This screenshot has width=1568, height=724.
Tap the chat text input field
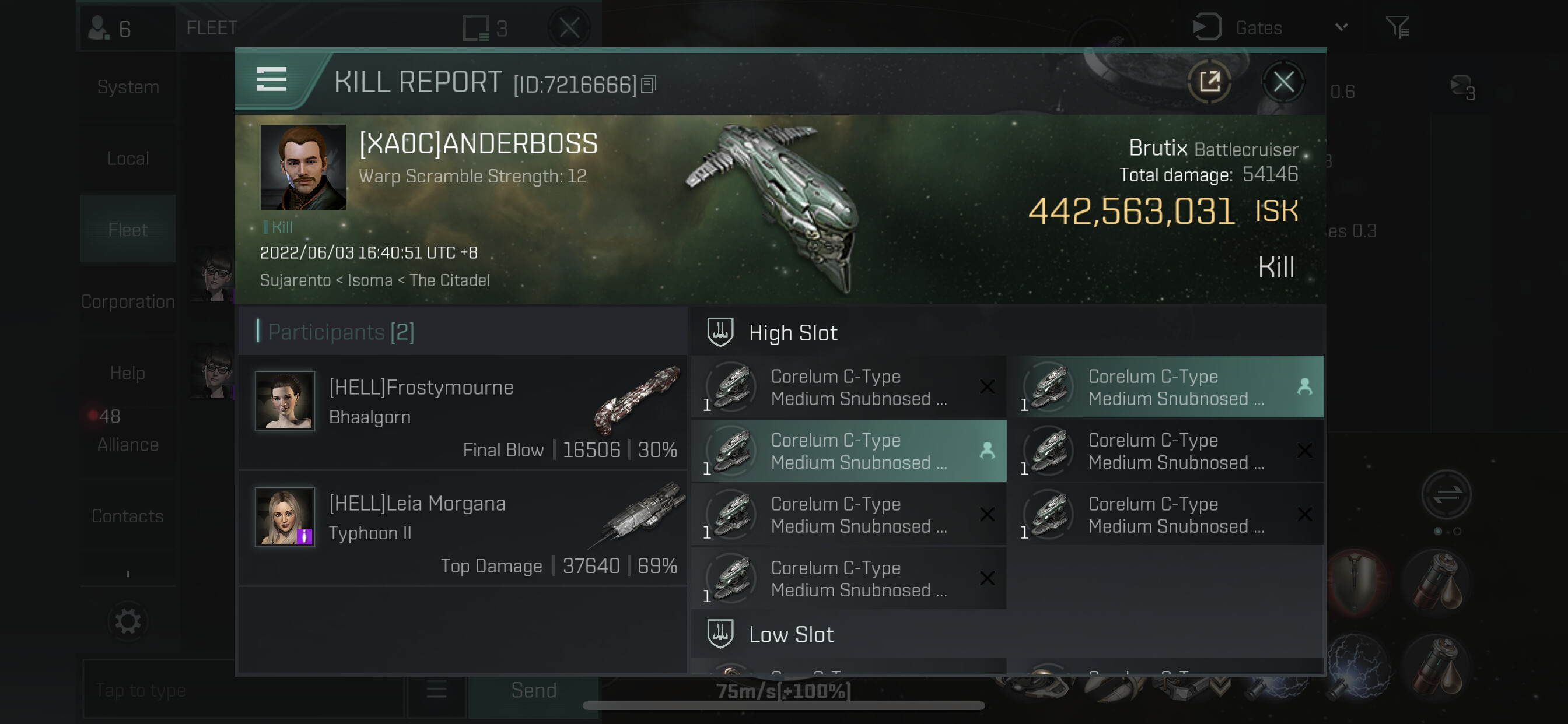click(243, 690)
